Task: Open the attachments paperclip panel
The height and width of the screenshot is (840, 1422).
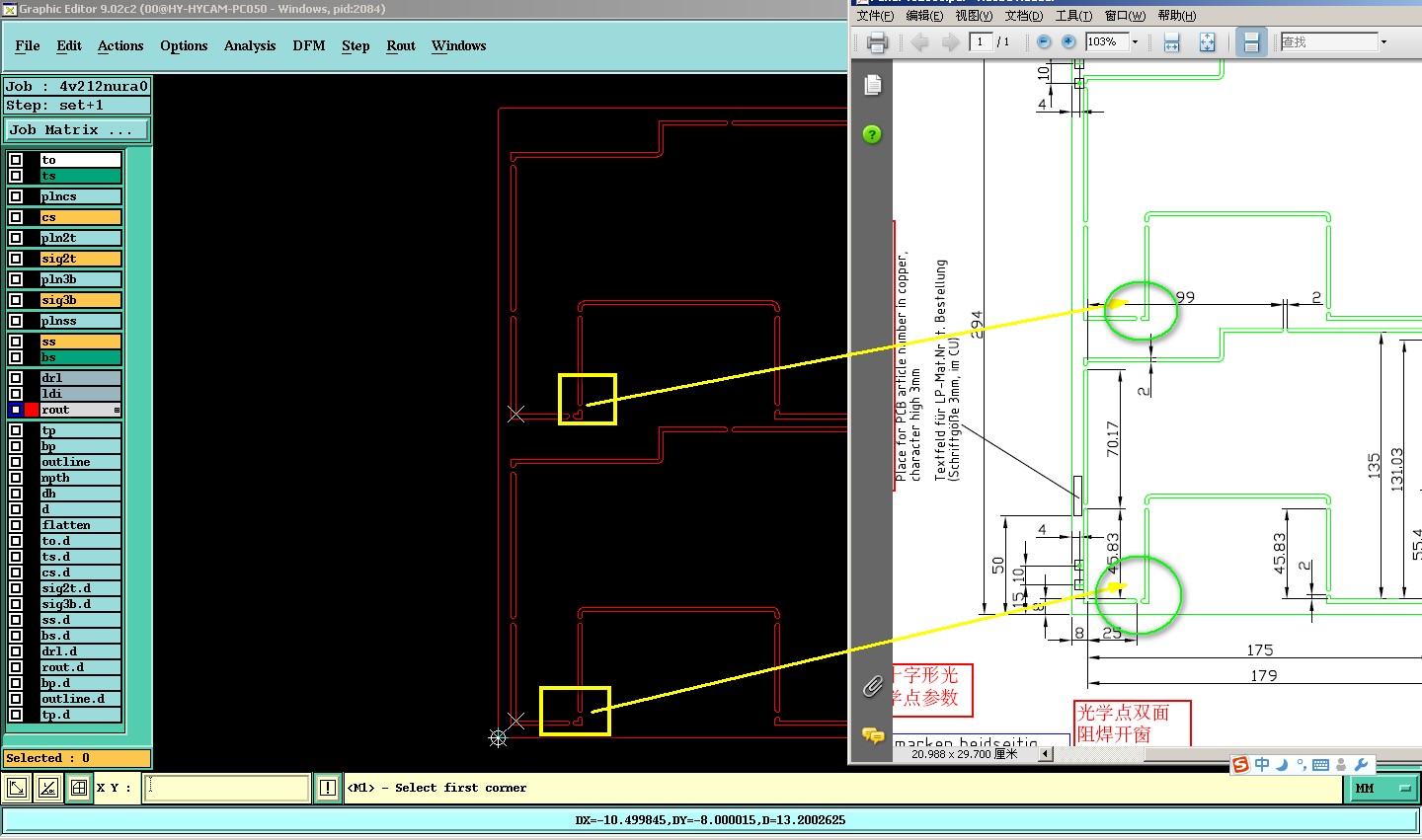Action: (872, 686)
